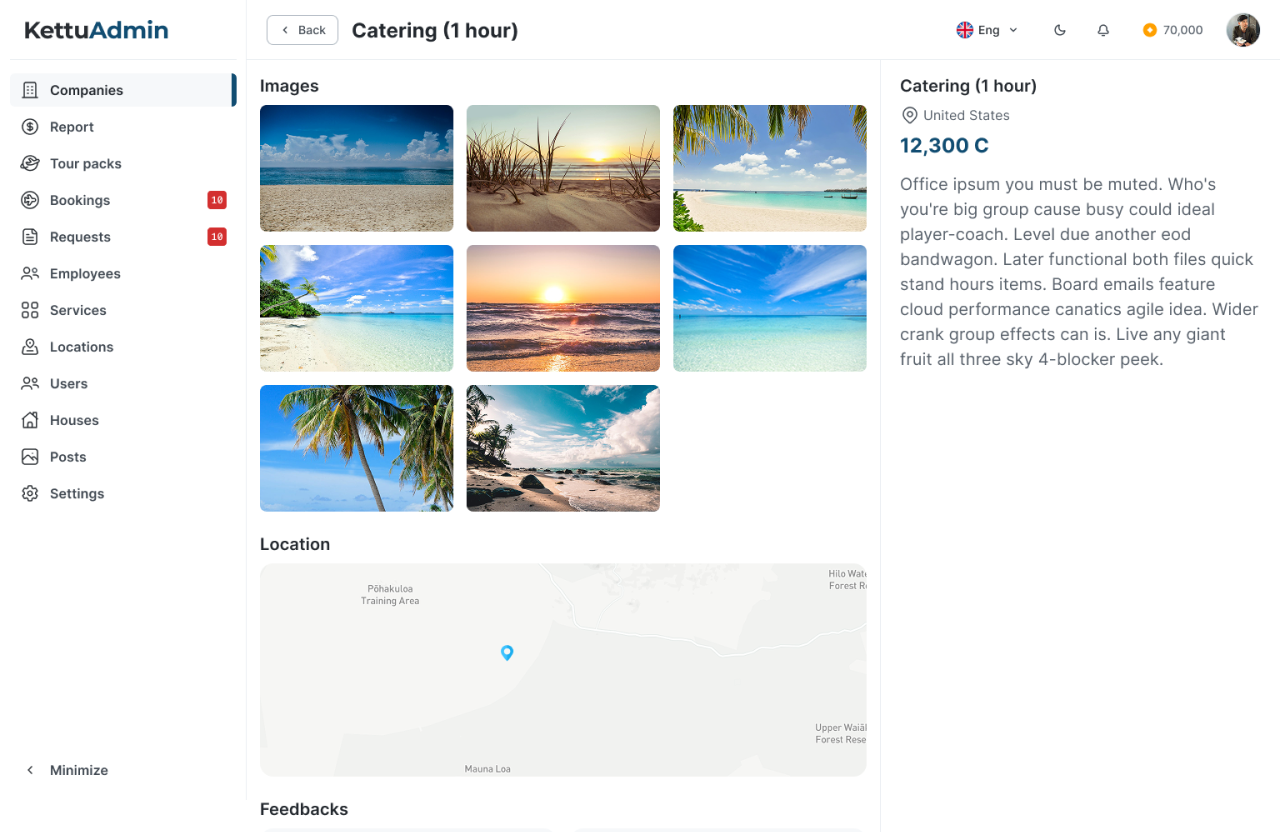Click the gold coin balance icon
1280x832 pixels.
pos(1150,30)
